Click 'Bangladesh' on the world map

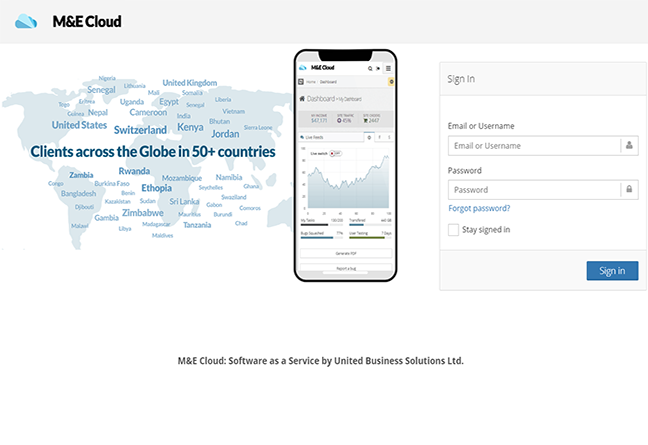79,193
